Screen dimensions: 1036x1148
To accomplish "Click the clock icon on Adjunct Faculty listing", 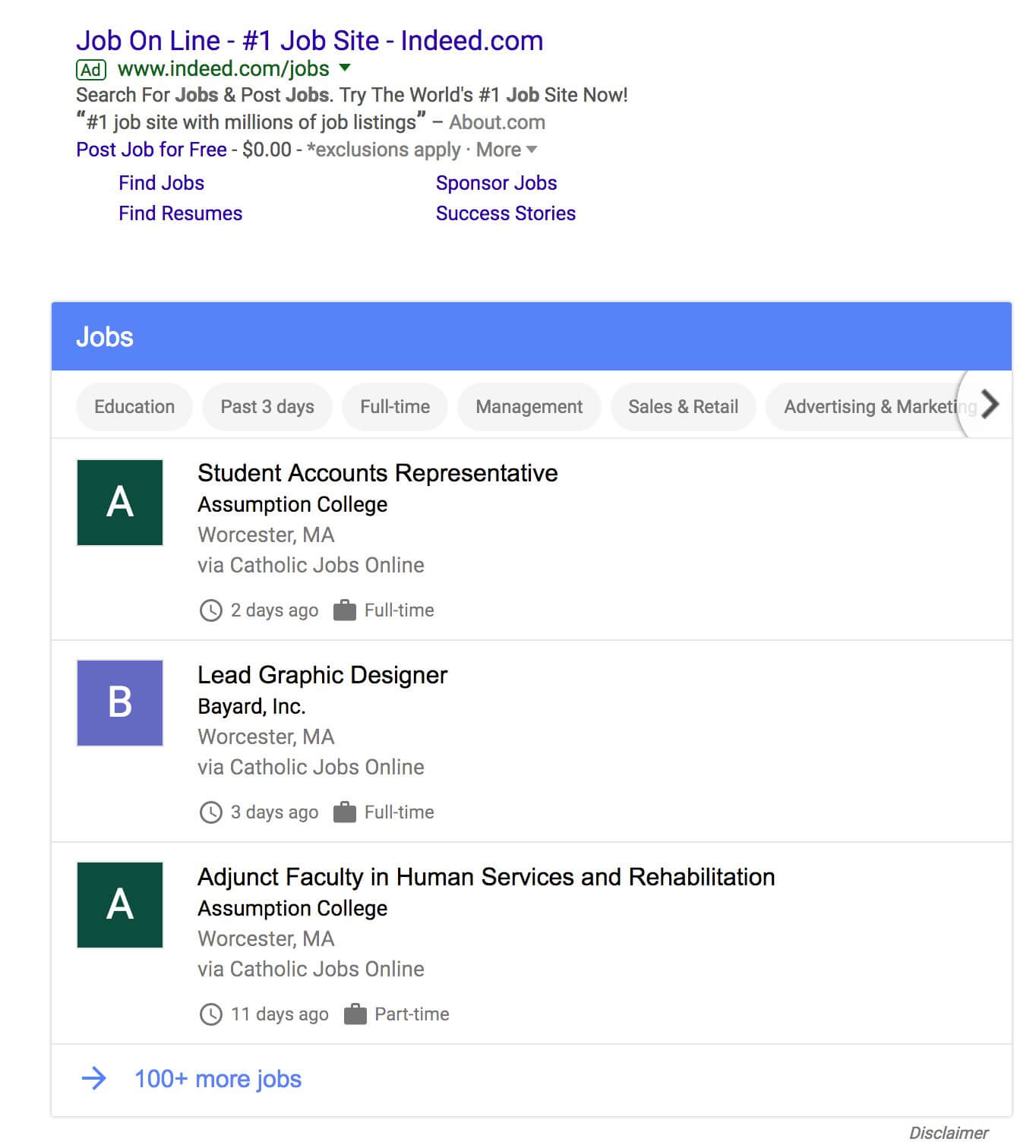I will point(210,1014).
